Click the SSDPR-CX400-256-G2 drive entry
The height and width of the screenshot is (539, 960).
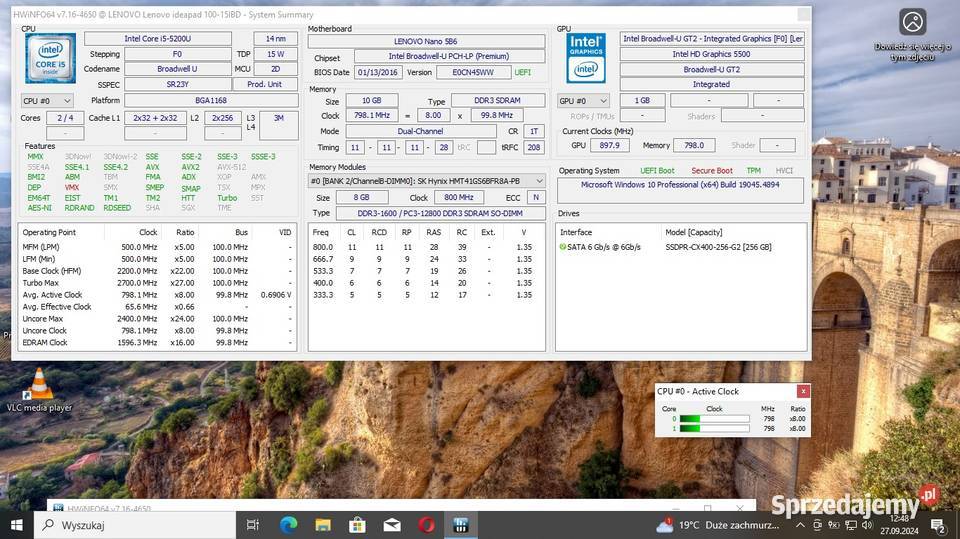(718, 247)
